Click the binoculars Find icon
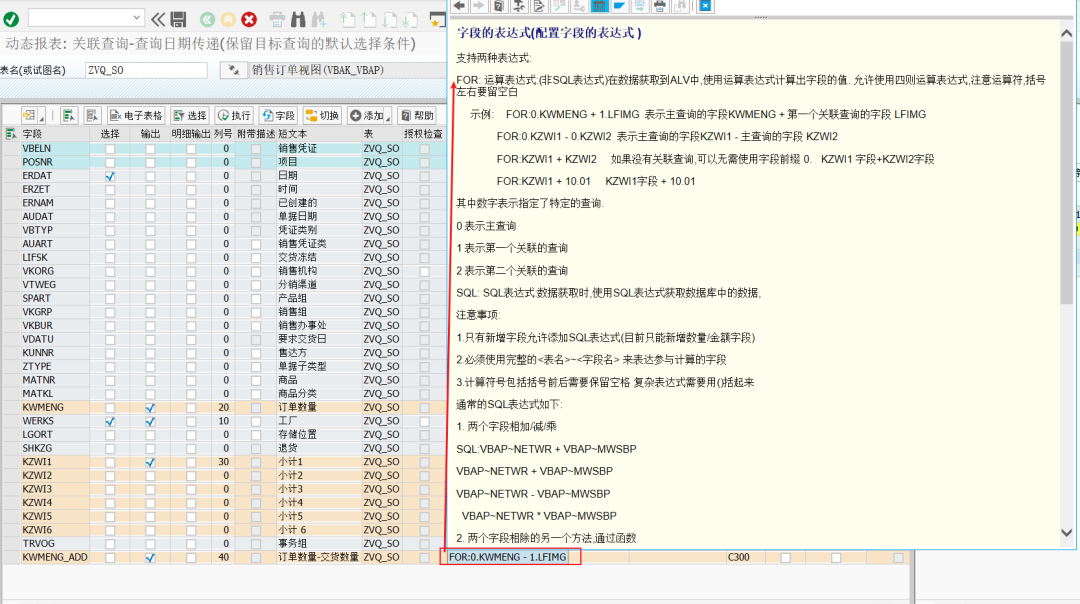This screenshot has height=604, width=1080. click(x=298, y=20)
